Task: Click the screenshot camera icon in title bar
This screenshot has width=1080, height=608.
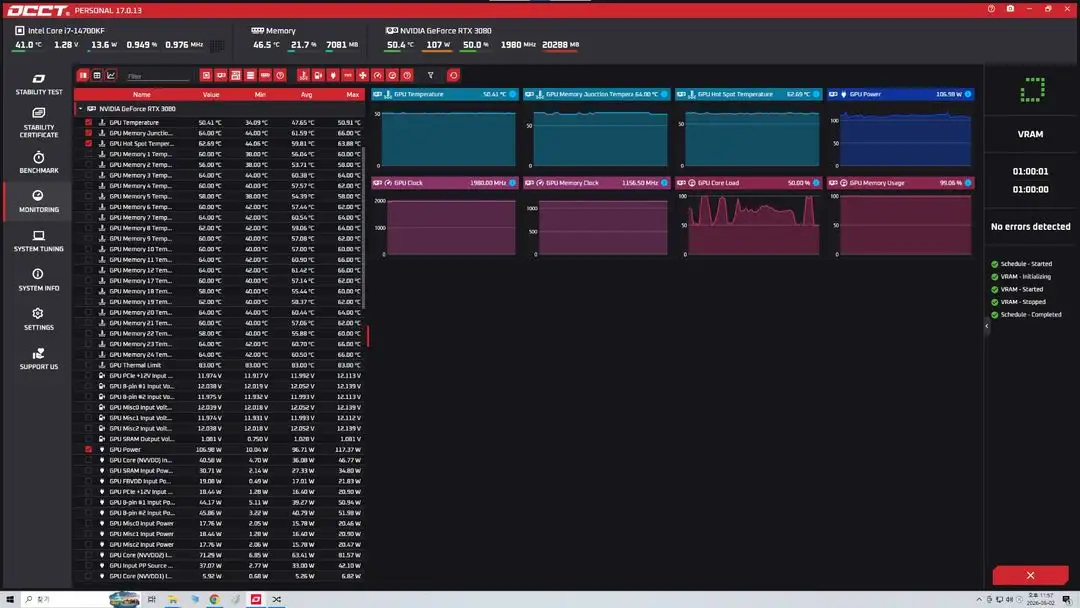Action: click(x=1010, y=9)
